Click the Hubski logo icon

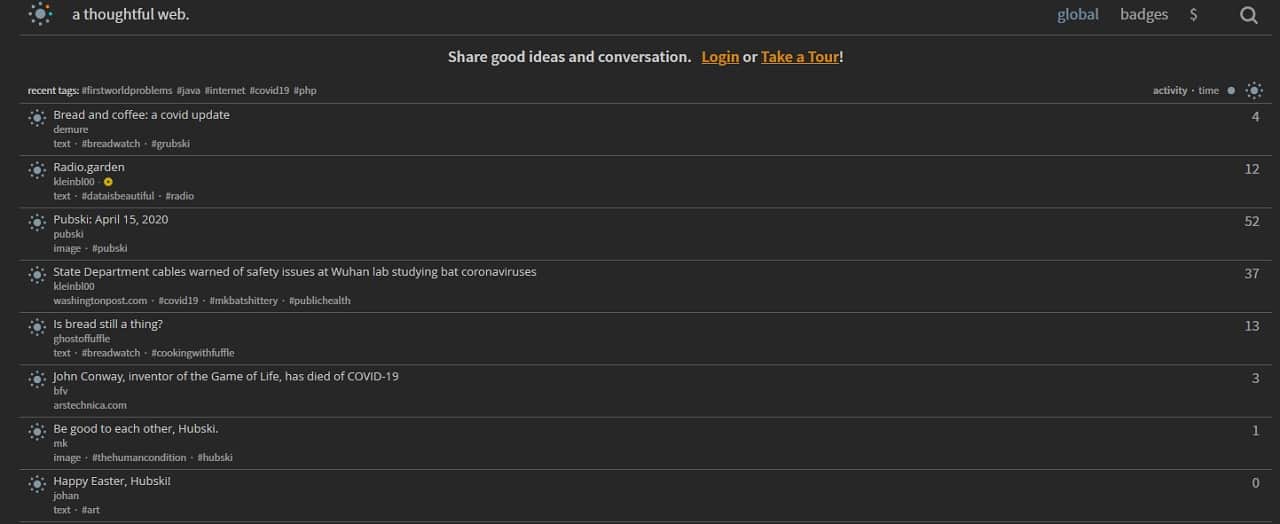pos(40,14)
